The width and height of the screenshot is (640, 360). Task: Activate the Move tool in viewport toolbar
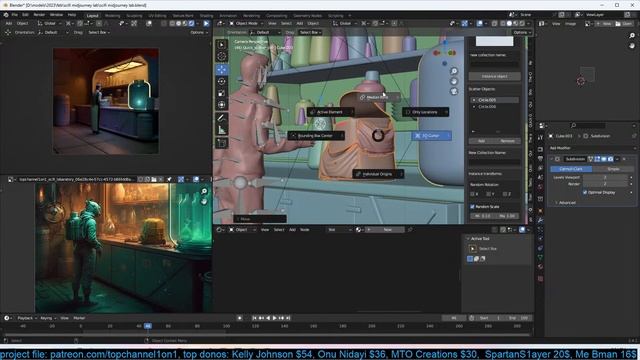(222, 69)
